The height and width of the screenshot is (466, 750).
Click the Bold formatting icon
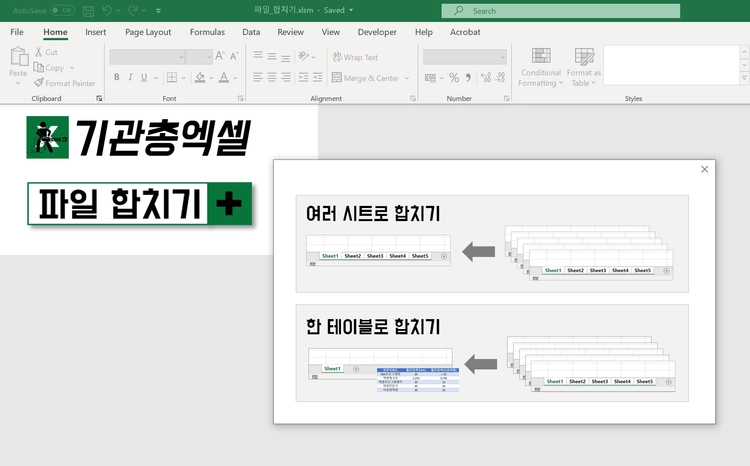tap(116, 77)
